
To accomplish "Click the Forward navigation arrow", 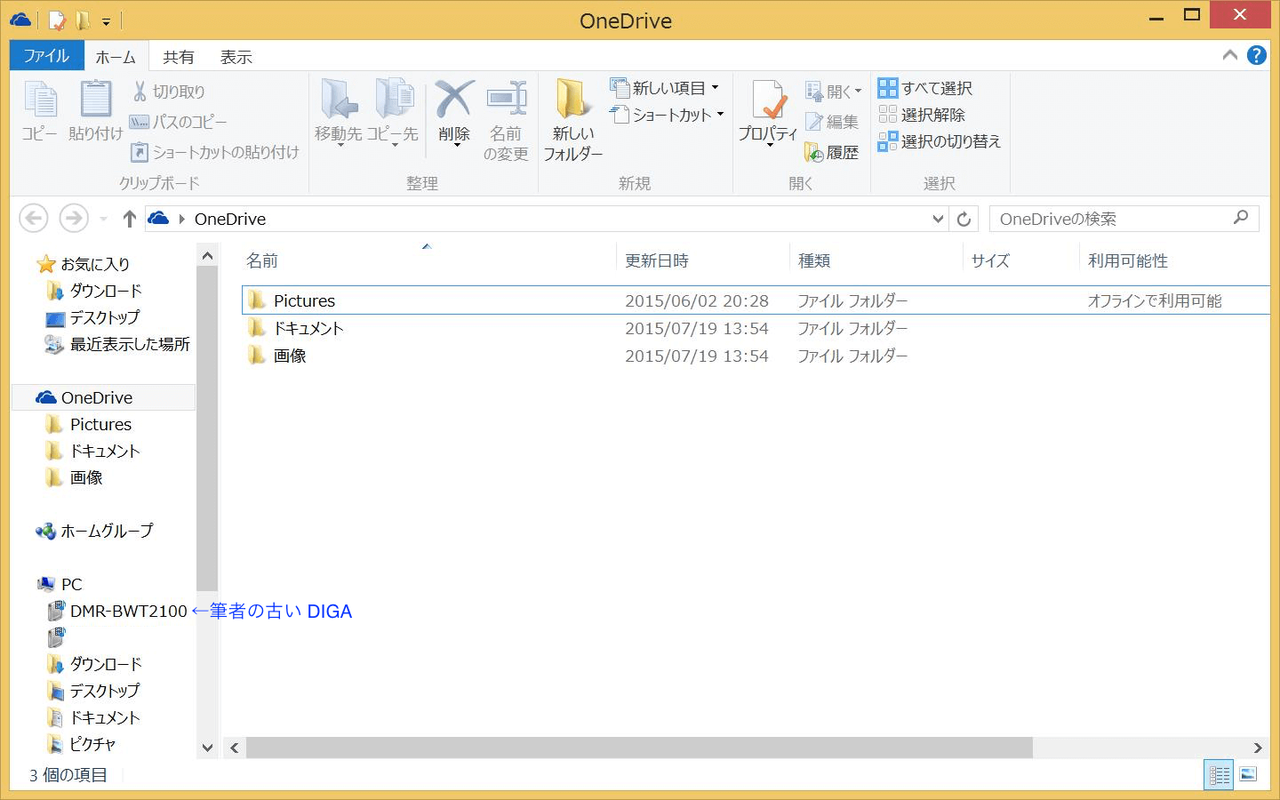I will (73, 218).
